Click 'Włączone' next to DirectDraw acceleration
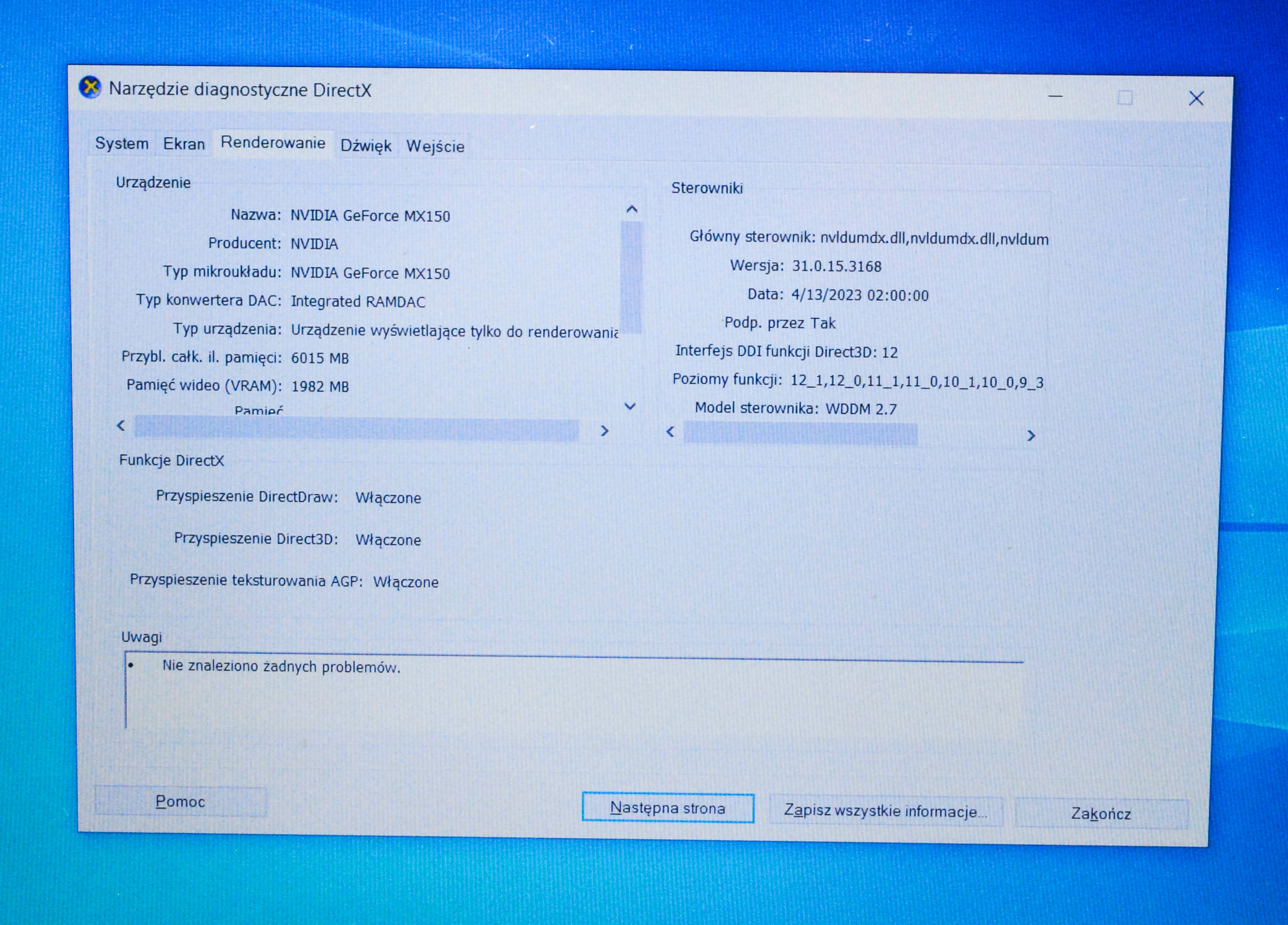The image size is (1288, 925). click(388, 498)
